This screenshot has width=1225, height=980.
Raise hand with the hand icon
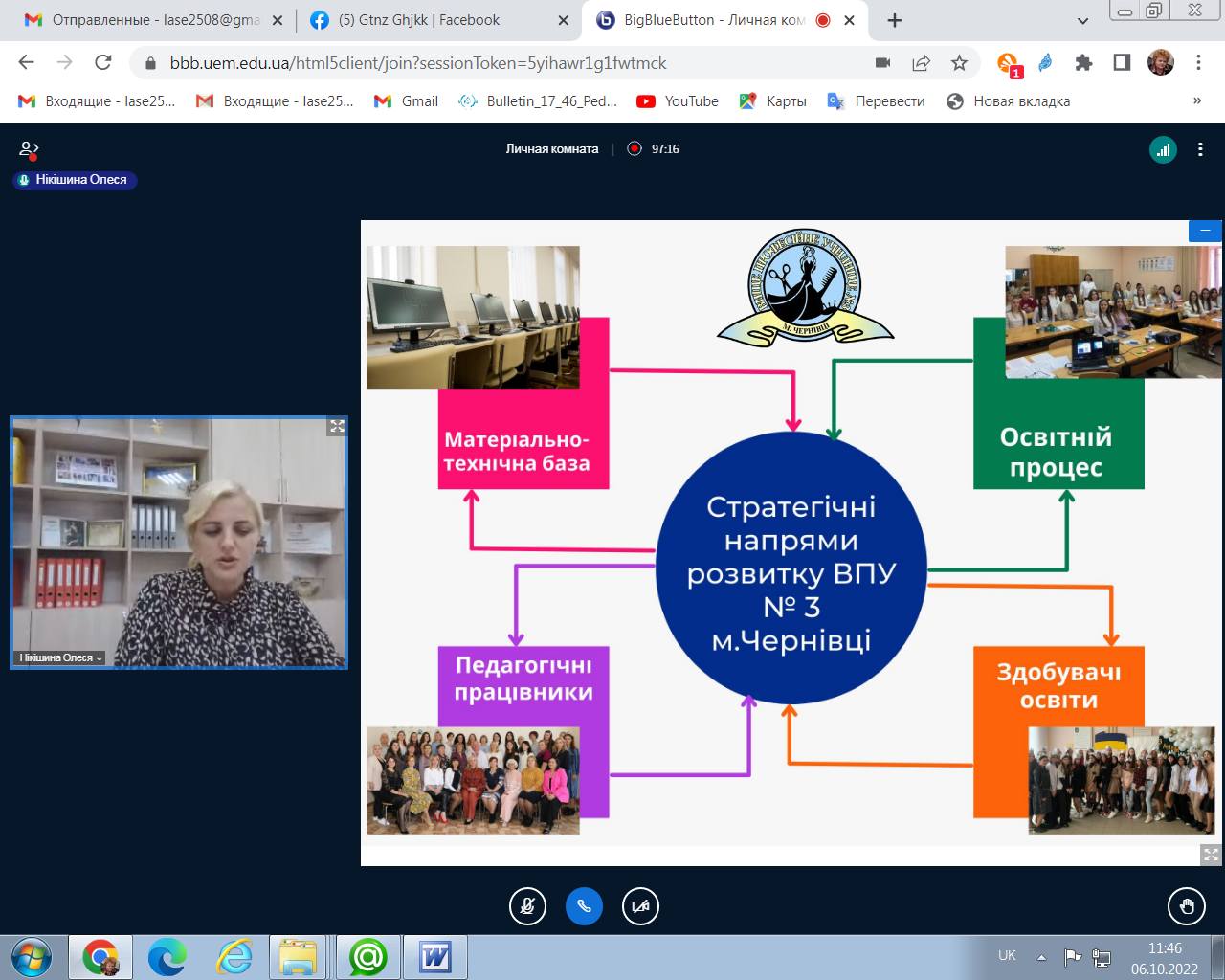click(1187, 906)
